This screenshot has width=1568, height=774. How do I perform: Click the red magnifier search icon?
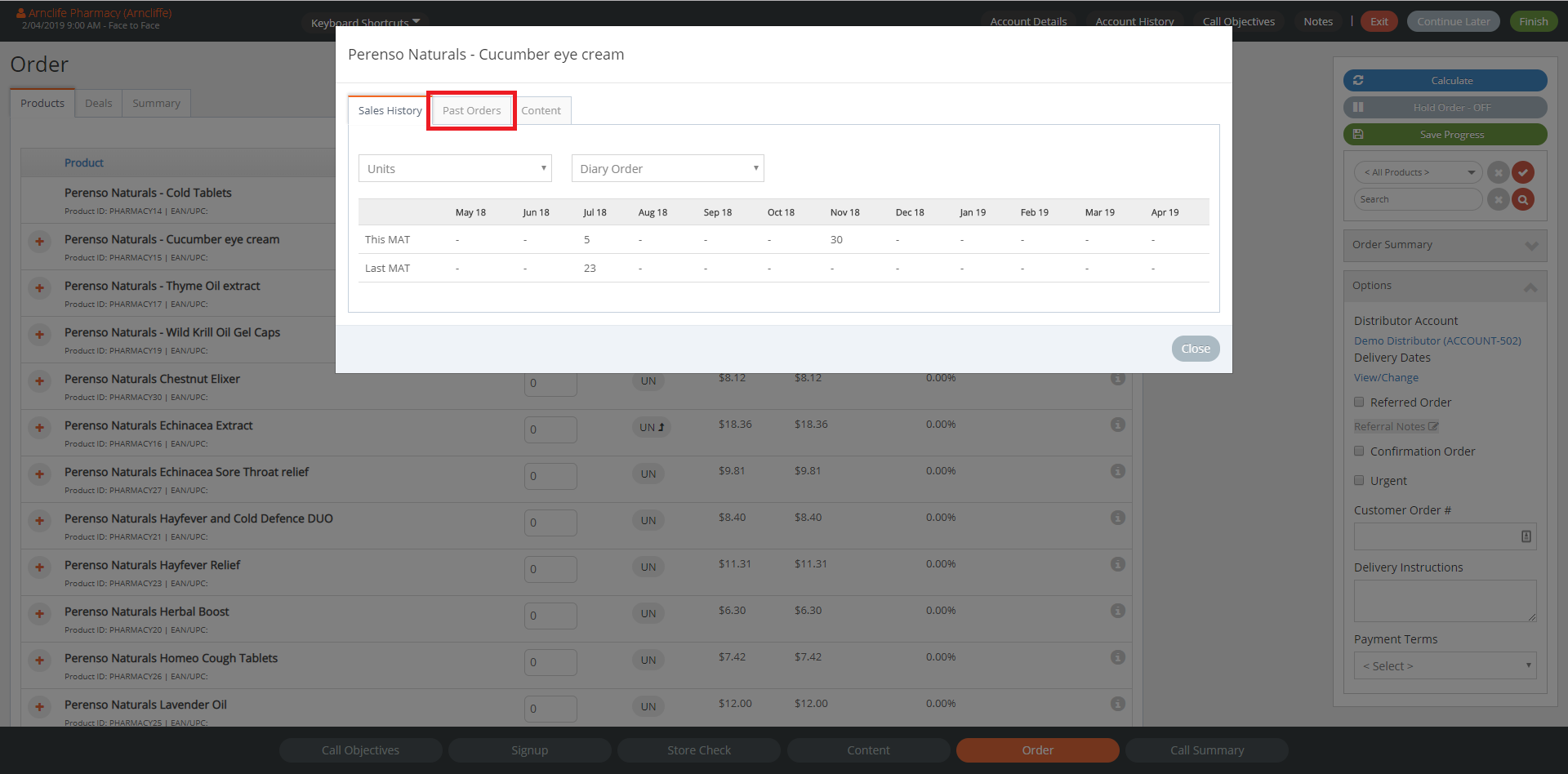[1523, 199]
